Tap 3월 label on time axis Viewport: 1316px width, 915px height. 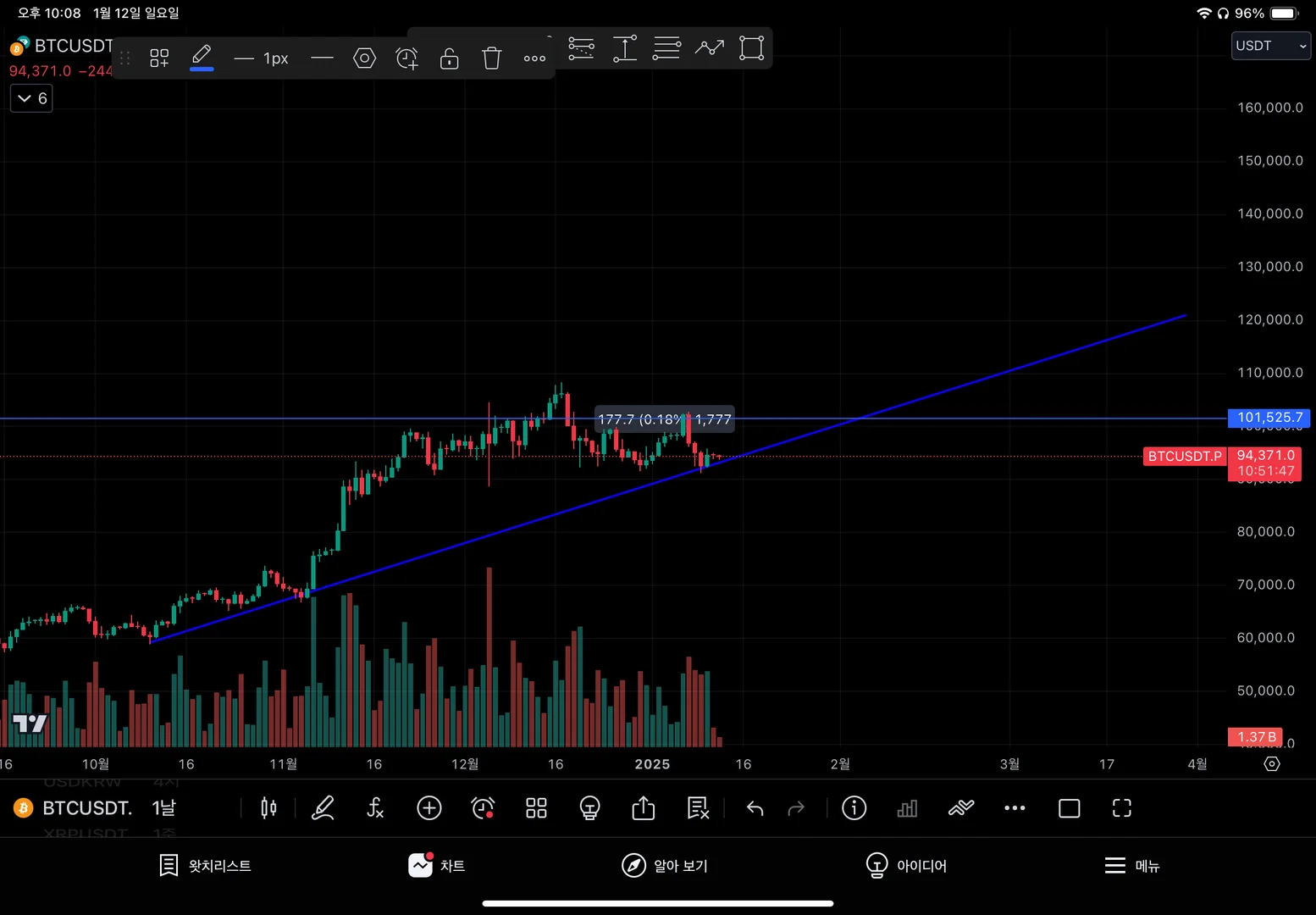pos(1009,764)
